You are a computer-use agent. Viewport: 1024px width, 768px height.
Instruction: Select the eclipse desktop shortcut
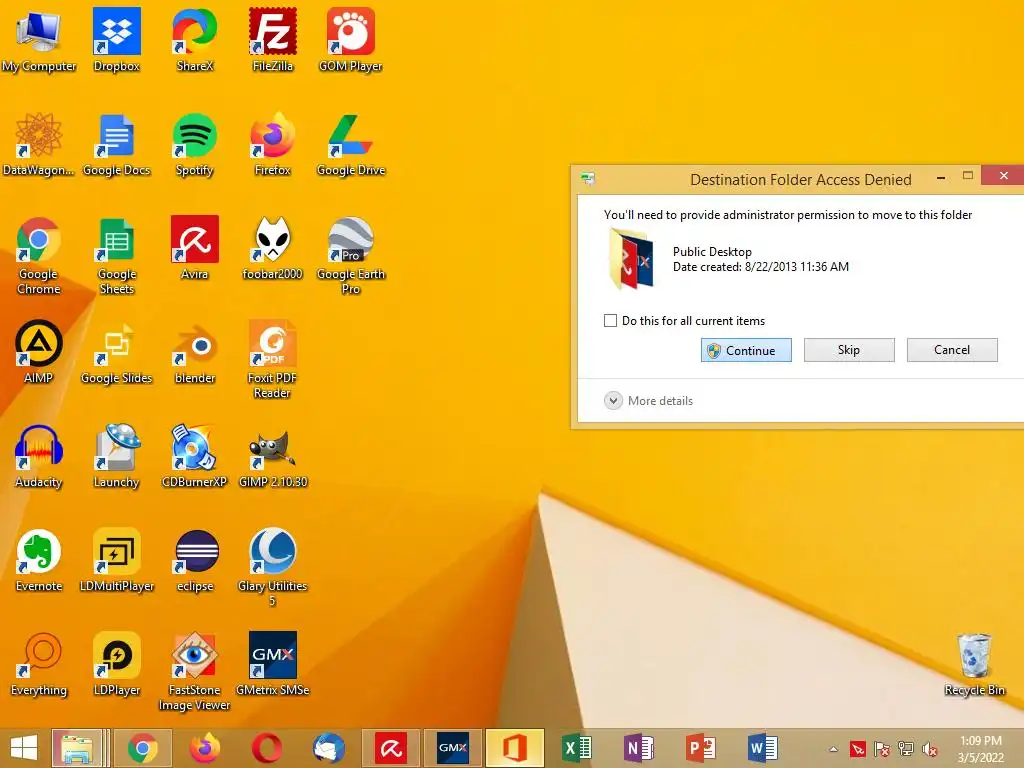[x=195, y=560]
